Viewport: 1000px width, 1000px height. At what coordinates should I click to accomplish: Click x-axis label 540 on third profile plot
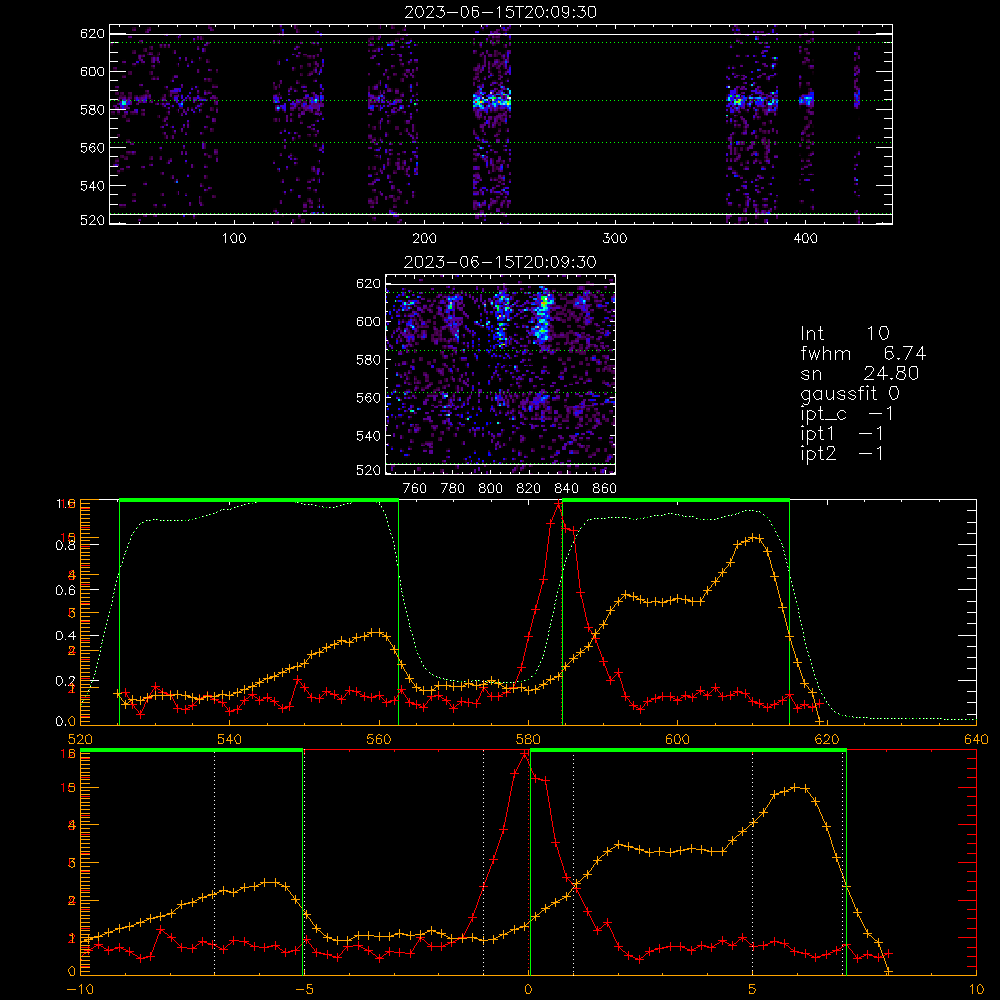[230, 739]
